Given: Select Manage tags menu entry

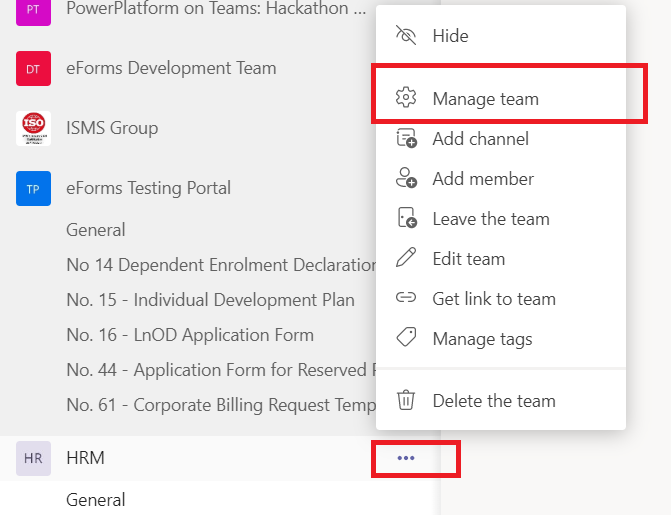Looking at the screenshot, I should [x=501, y=339].
